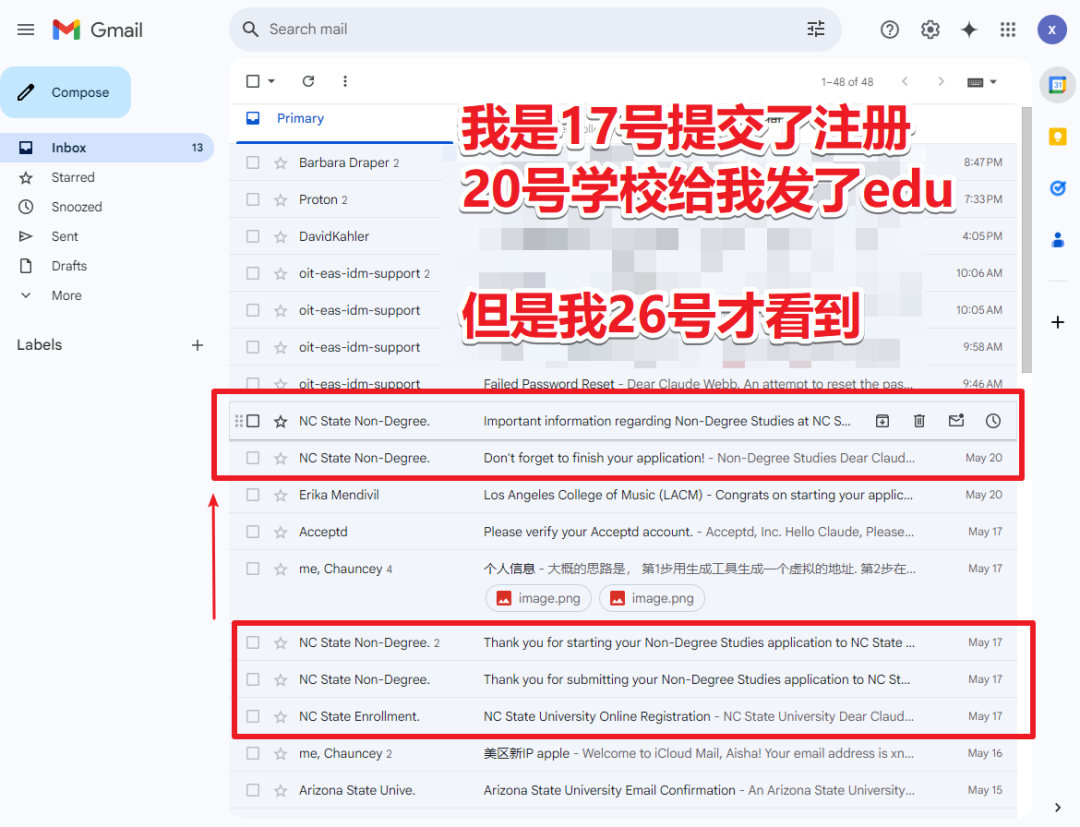
Task: Open the Gemini sparkle icon
Action: (x=969, y=30)
